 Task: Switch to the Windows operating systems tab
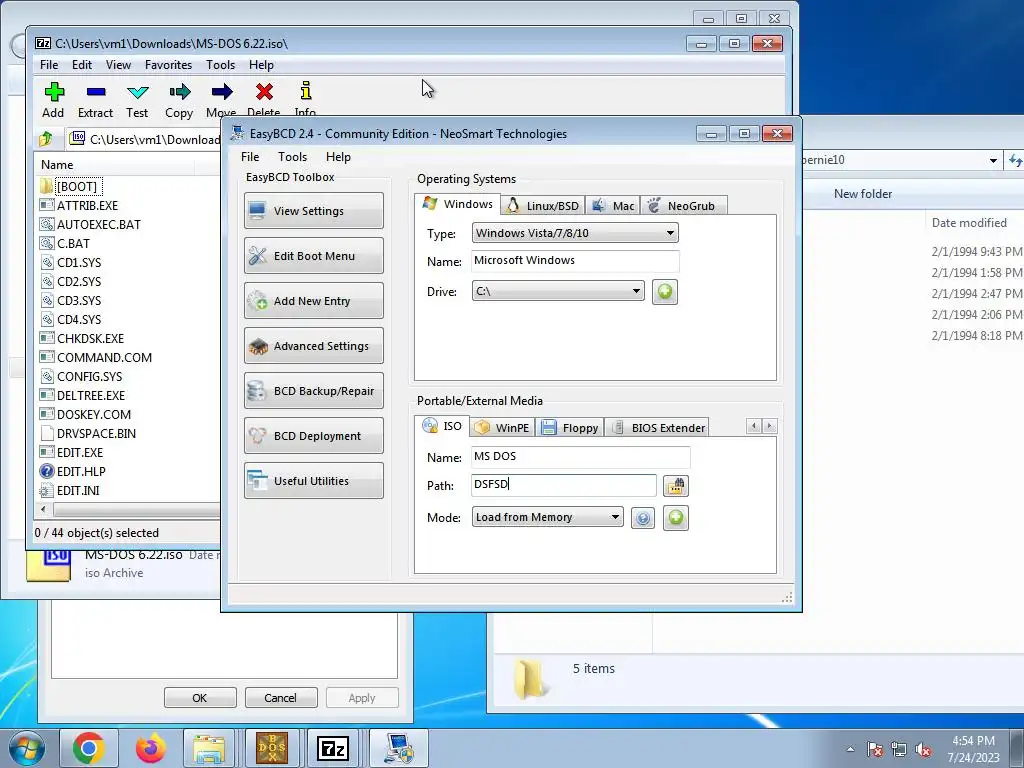[x=458, y=204]
